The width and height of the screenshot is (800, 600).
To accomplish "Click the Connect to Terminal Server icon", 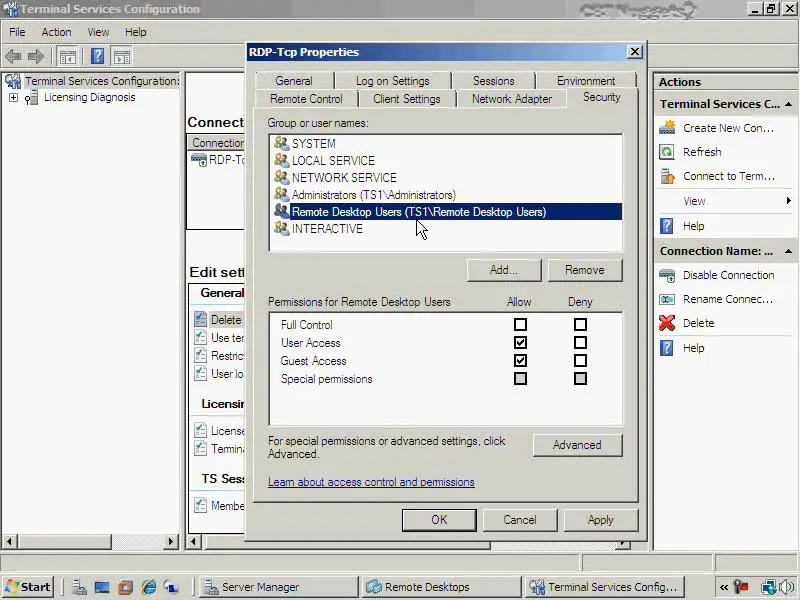I will tap(667, 176).
